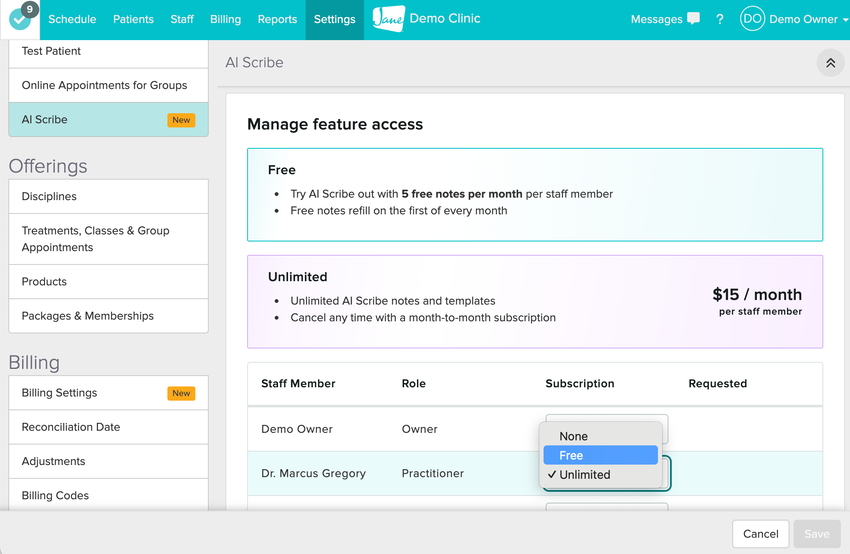The width and height of the screenshot is (850, 554).
Task: Open the Messages chat bubble icon
Action: pos(693,19)
